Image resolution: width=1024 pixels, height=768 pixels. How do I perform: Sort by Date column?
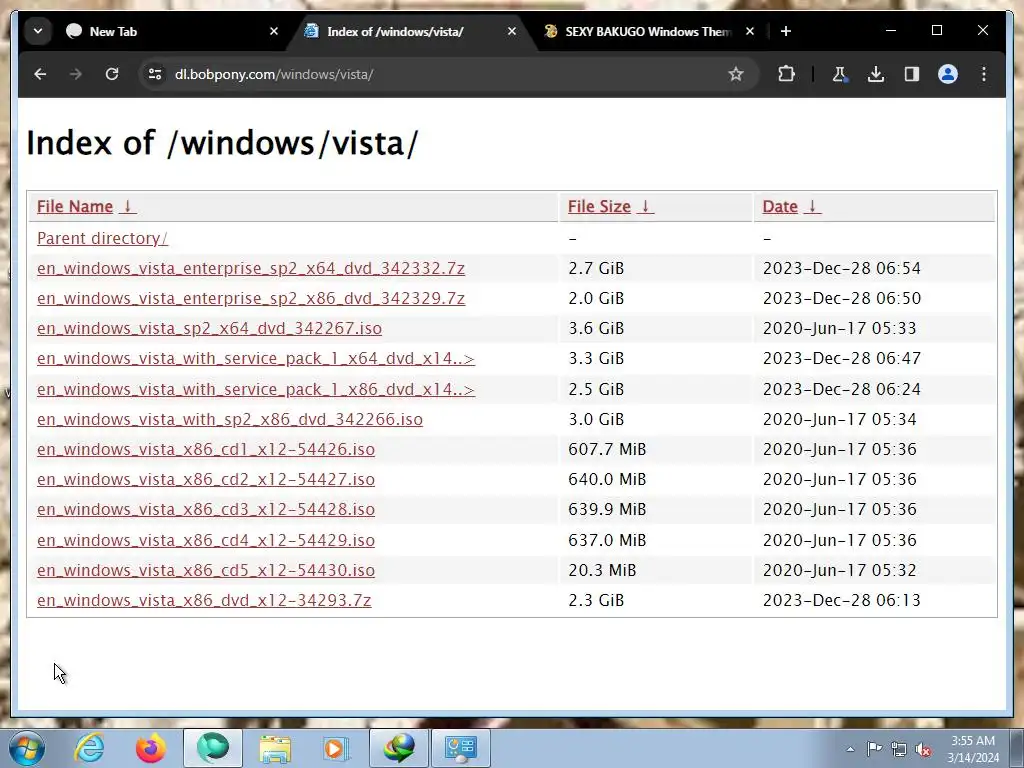click(x=780, y=206)
